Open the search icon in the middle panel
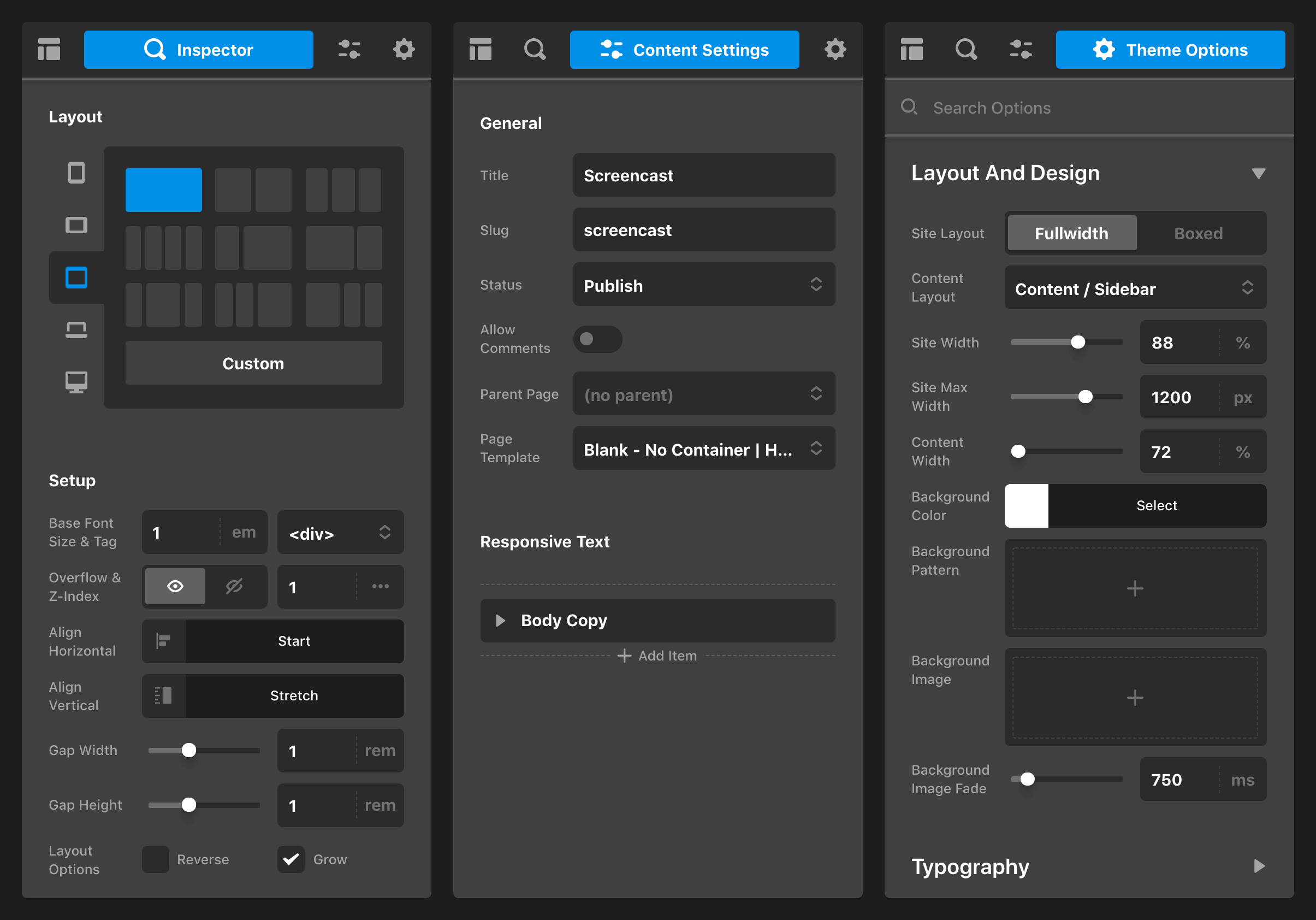Viewport: 1316px width, 920px height. pos(534,49)
